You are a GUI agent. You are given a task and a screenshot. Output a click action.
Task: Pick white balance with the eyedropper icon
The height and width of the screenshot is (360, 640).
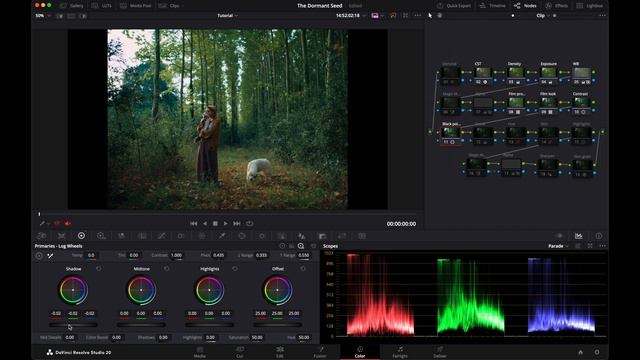coord(50,256)
